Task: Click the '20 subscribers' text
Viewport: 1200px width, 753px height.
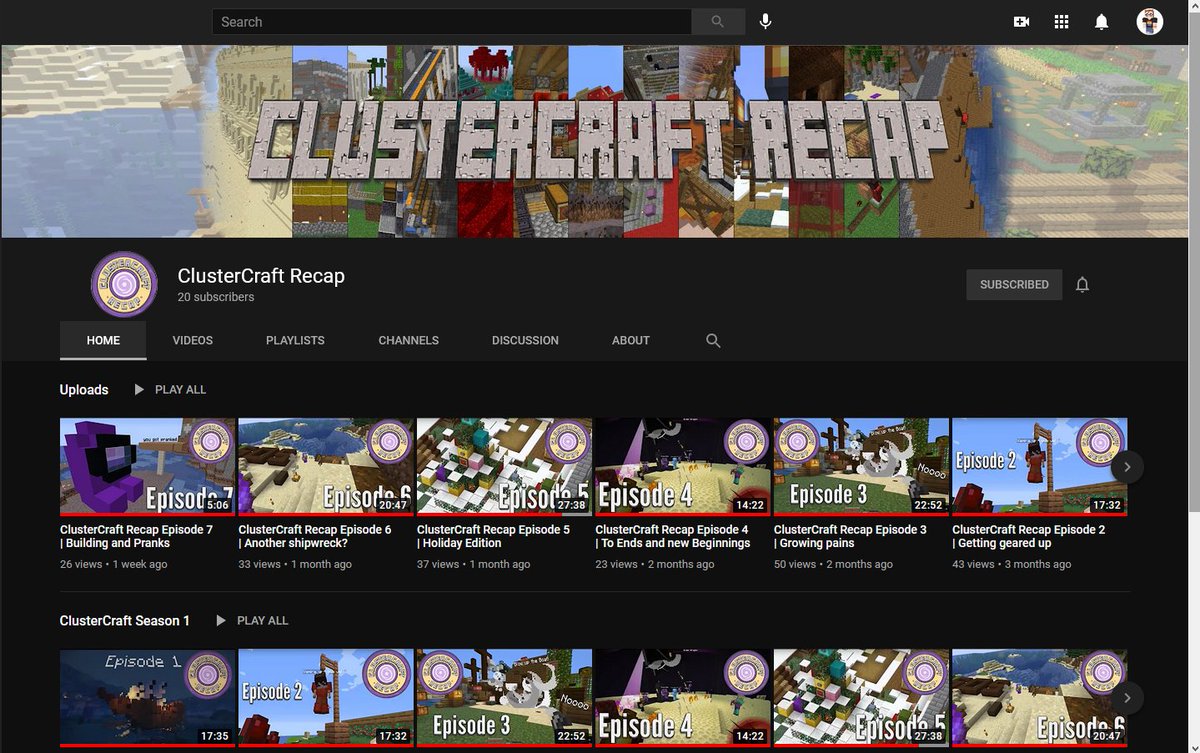Action: [x=216, y=297]
